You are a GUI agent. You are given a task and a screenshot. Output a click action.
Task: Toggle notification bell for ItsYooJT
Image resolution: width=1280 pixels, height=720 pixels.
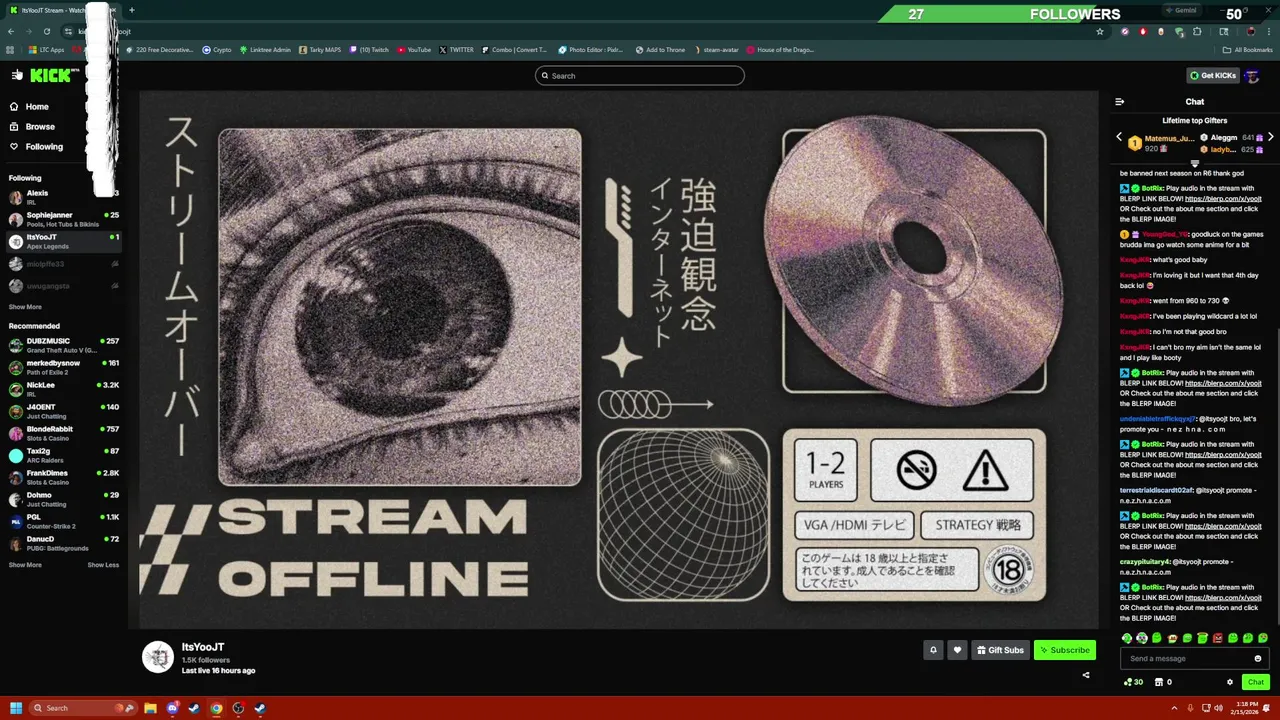click(933, 650)
